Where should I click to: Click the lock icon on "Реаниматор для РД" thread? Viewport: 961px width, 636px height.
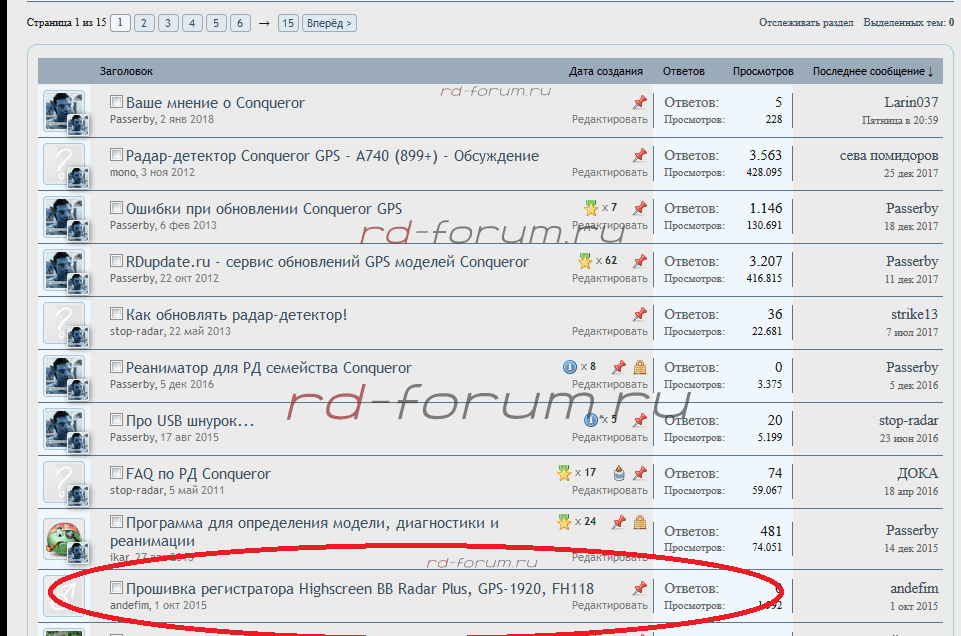pos(640,367)
